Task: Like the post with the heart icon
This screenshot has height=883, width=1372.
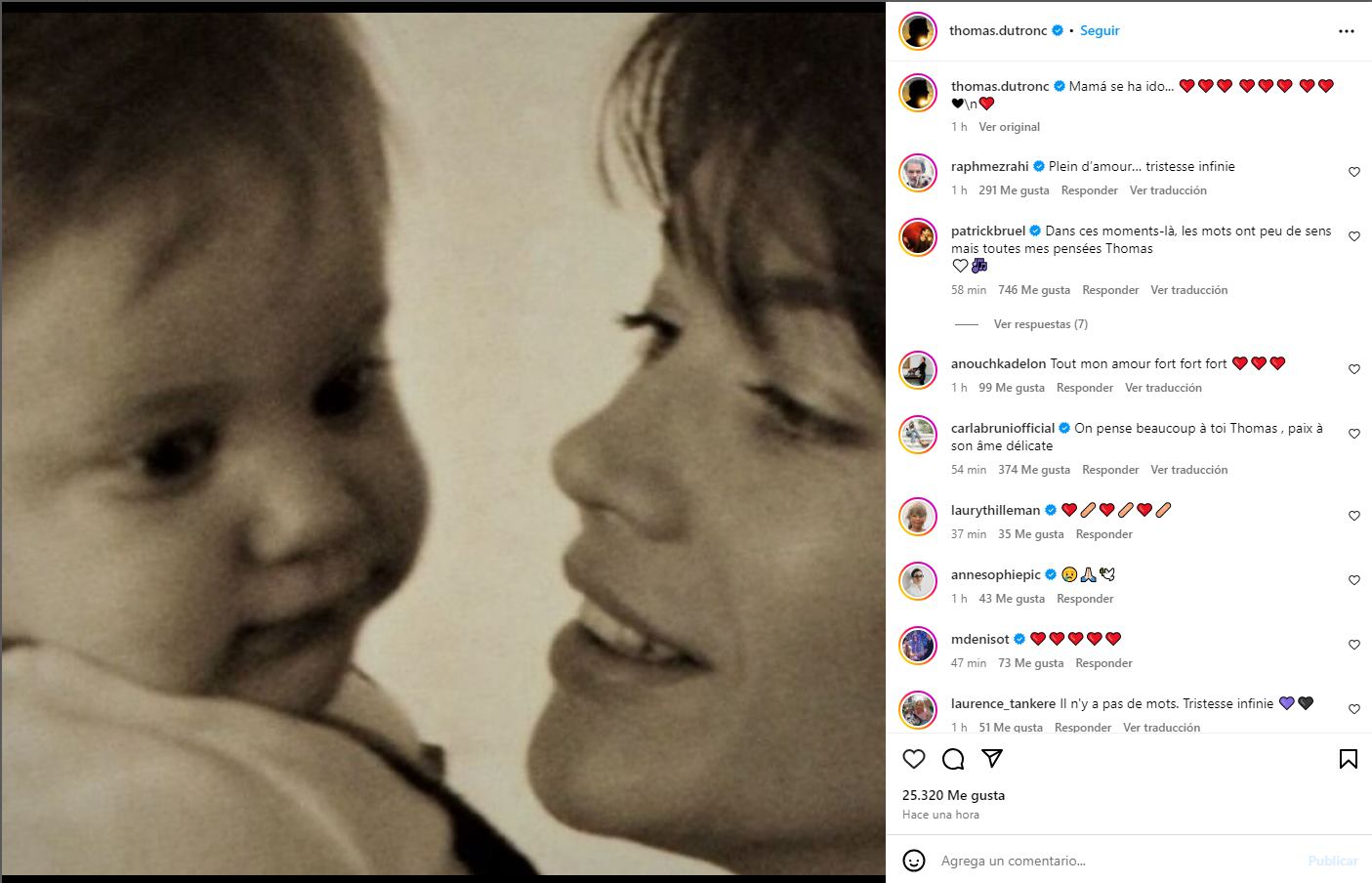Action: (914, 759)
